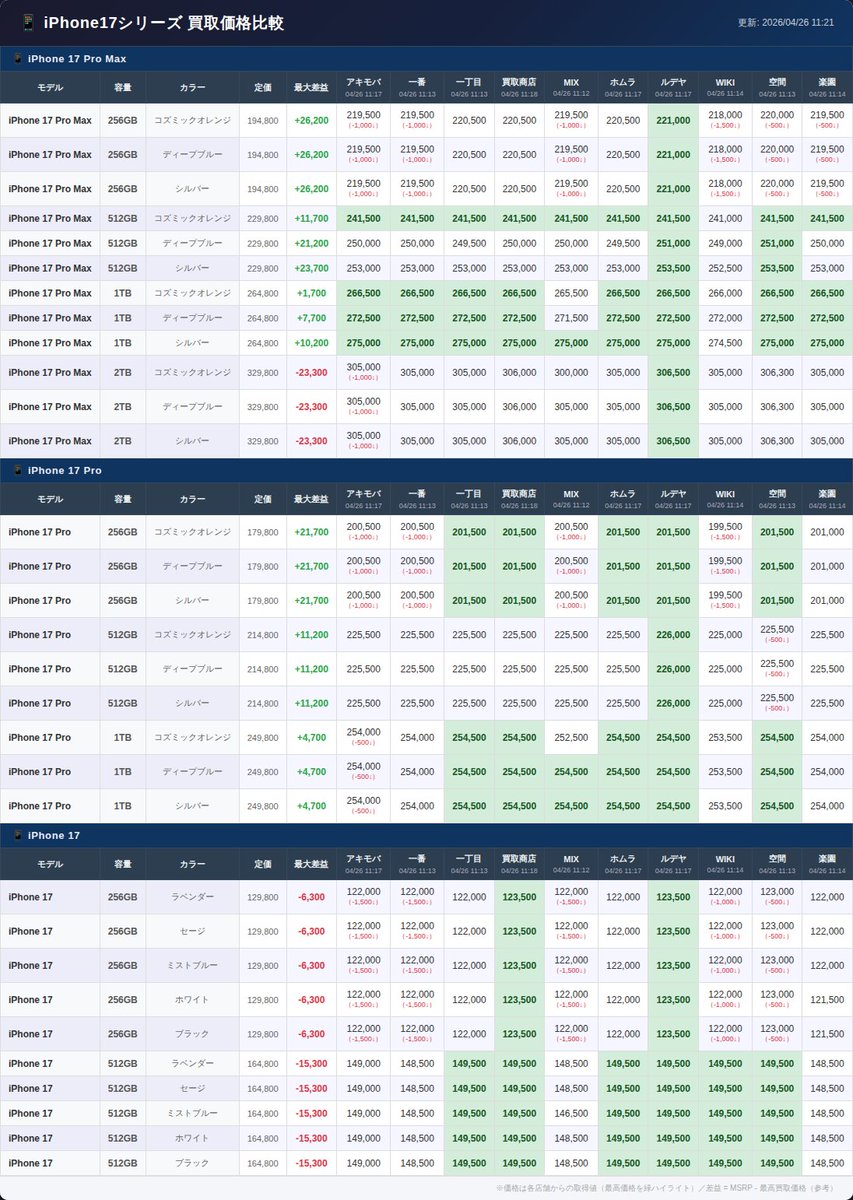This screenshot has width=853, height=1200.
Task: Click the -15,300 value for iPhone 17 512GB ブラック
Action: (x=311, y=1164)
